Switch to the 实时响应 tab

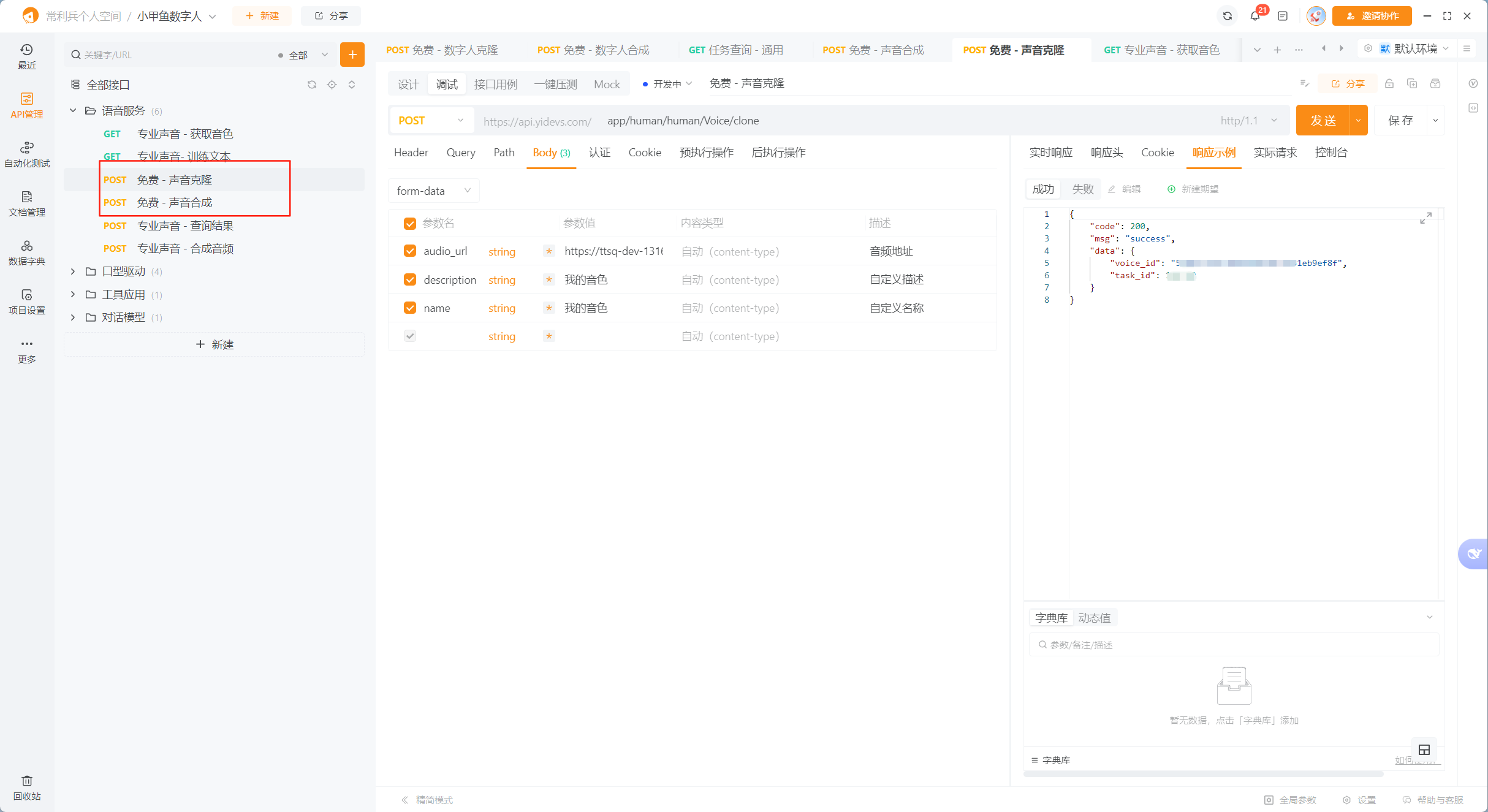coord(1050,153)
